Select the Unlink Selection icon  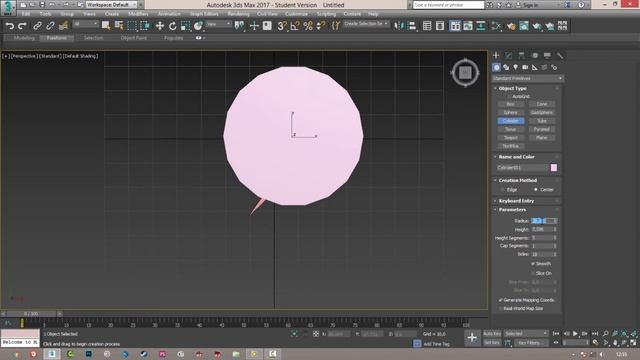[x=50, y=26]
